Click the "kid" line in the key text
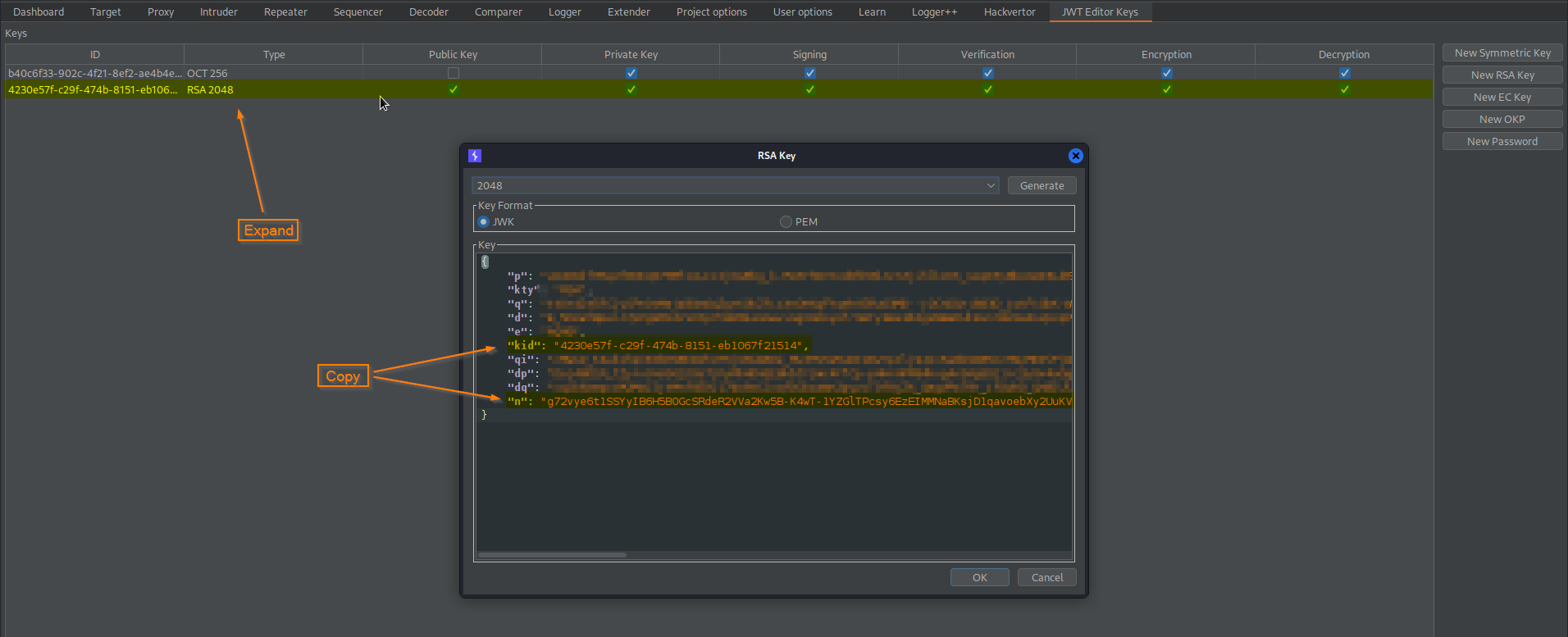1568x637 pixels. tap(658, 346)
